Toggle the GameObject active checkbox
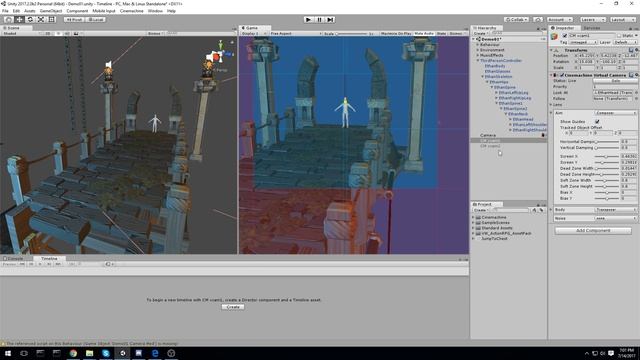 (565, 36)
